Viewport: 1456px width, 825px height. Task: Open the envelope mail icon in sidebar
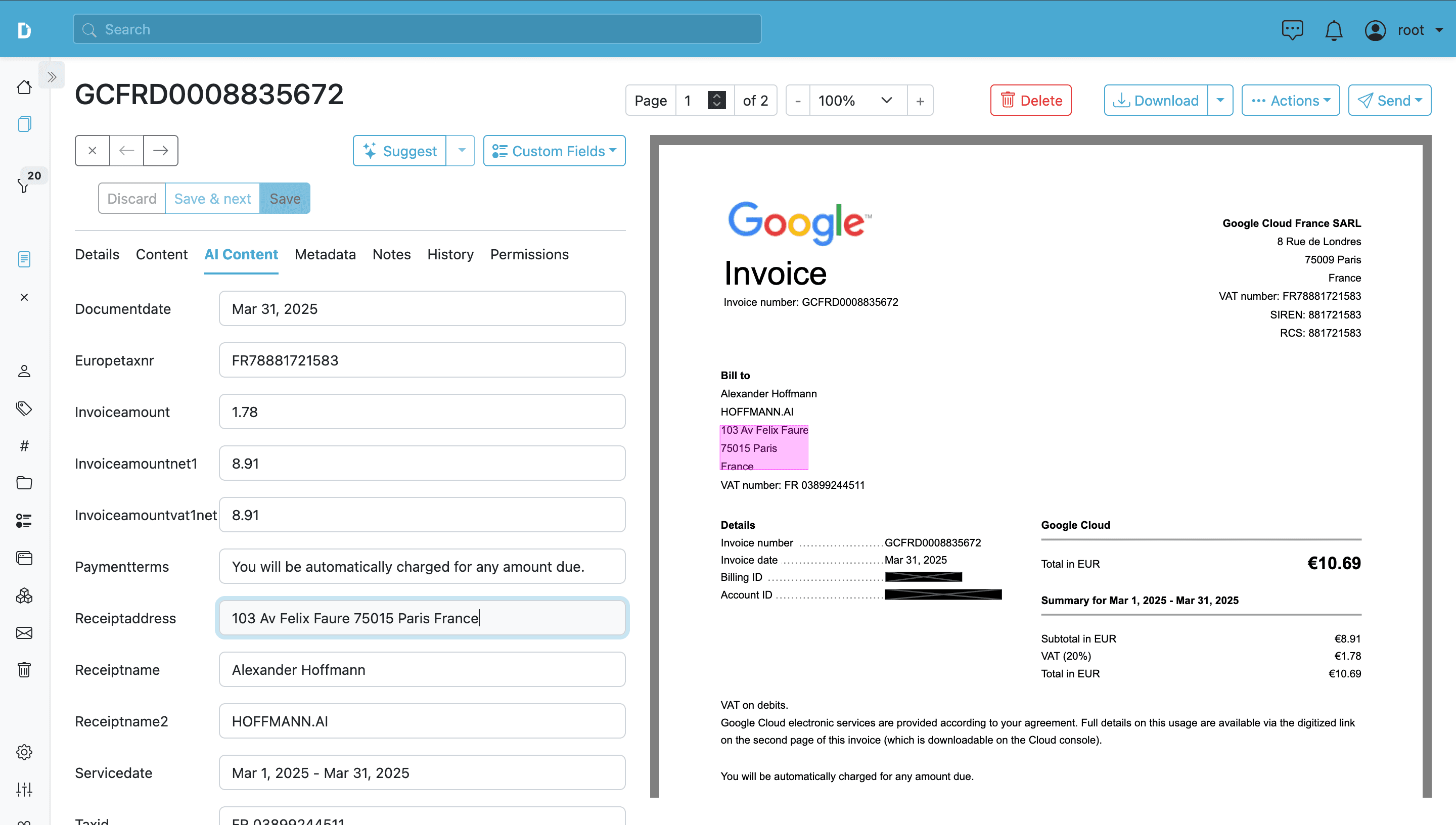click(x=24, y=633)
